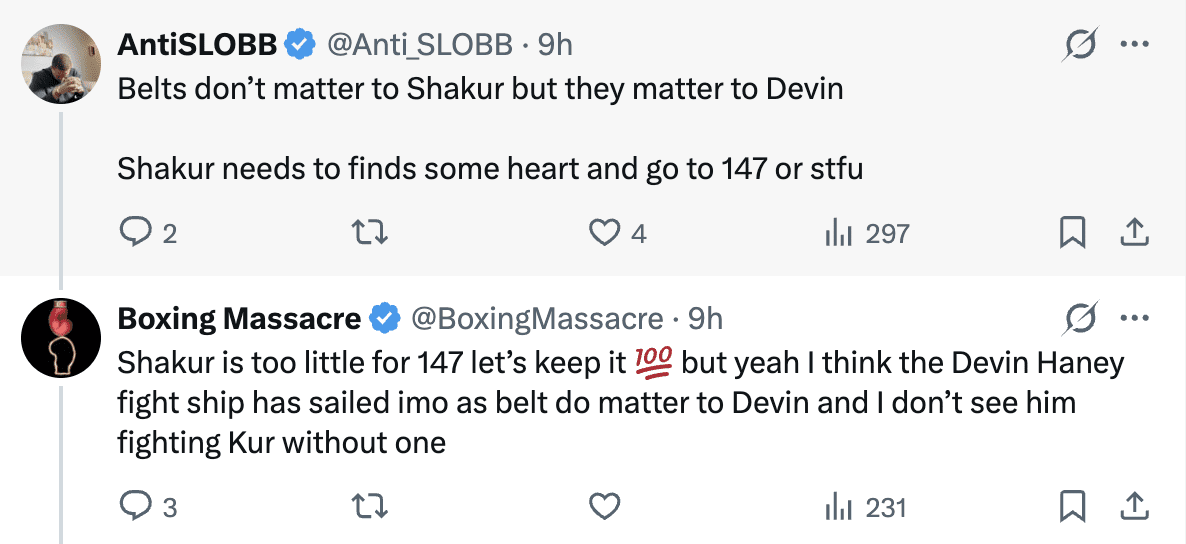Reply to Boxing Massacre's tweet
1186x544 pixels.
tap(134, 507)
